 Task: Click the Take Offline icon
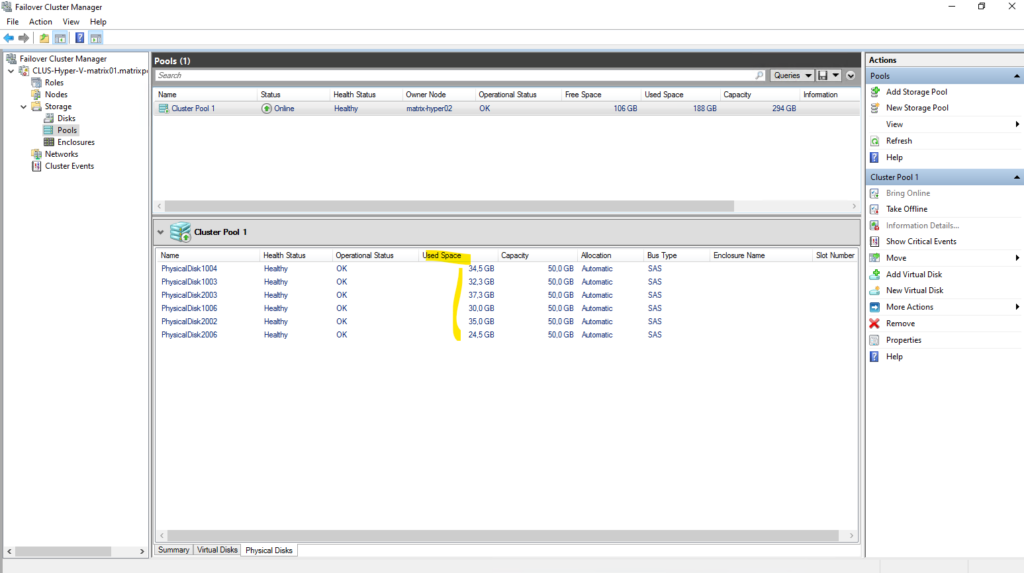pos(875,209)
